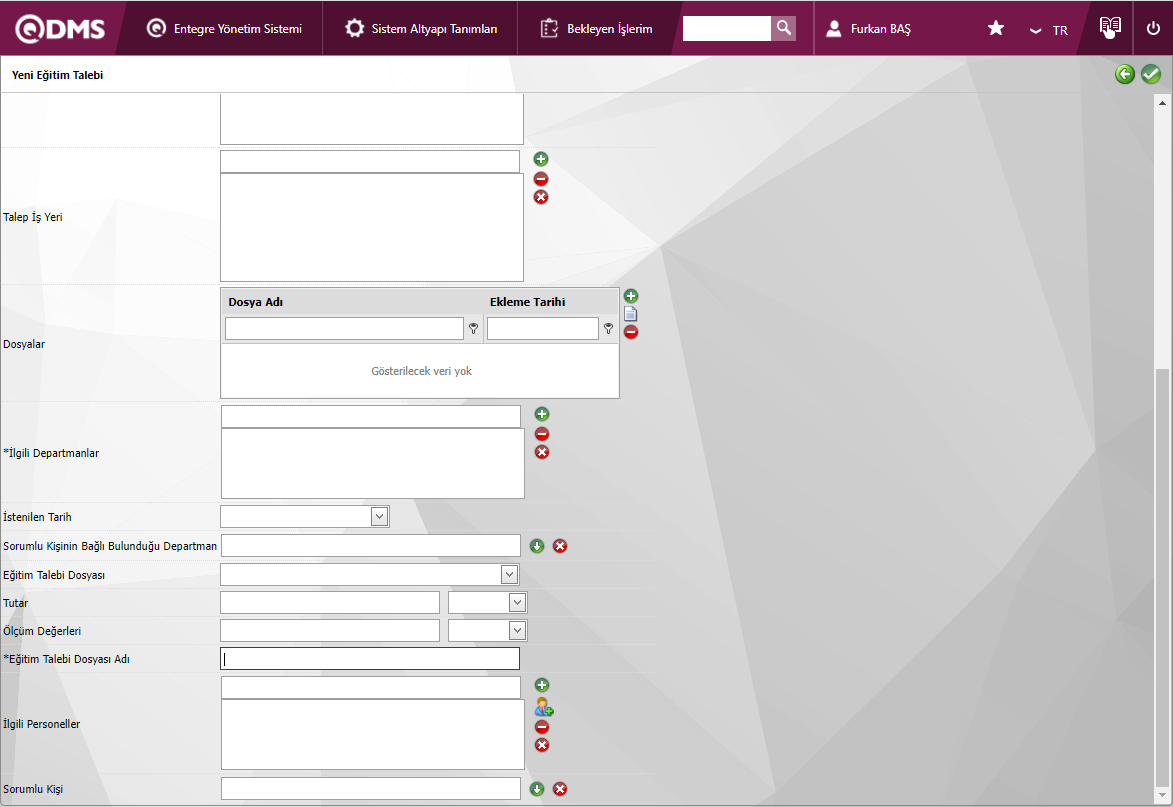
Task: Click vertical scrollbar down arrow
Action: coord(1162,795)
